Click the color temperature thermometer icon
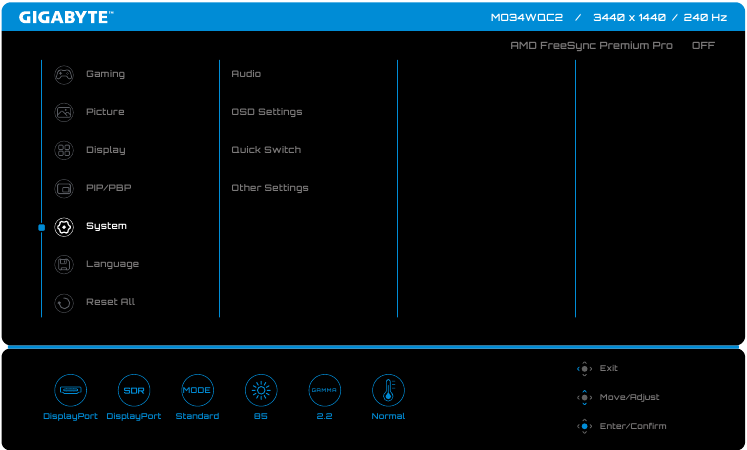Image resolution: width=747 pixels, height=450 pixels. [388, 390]
